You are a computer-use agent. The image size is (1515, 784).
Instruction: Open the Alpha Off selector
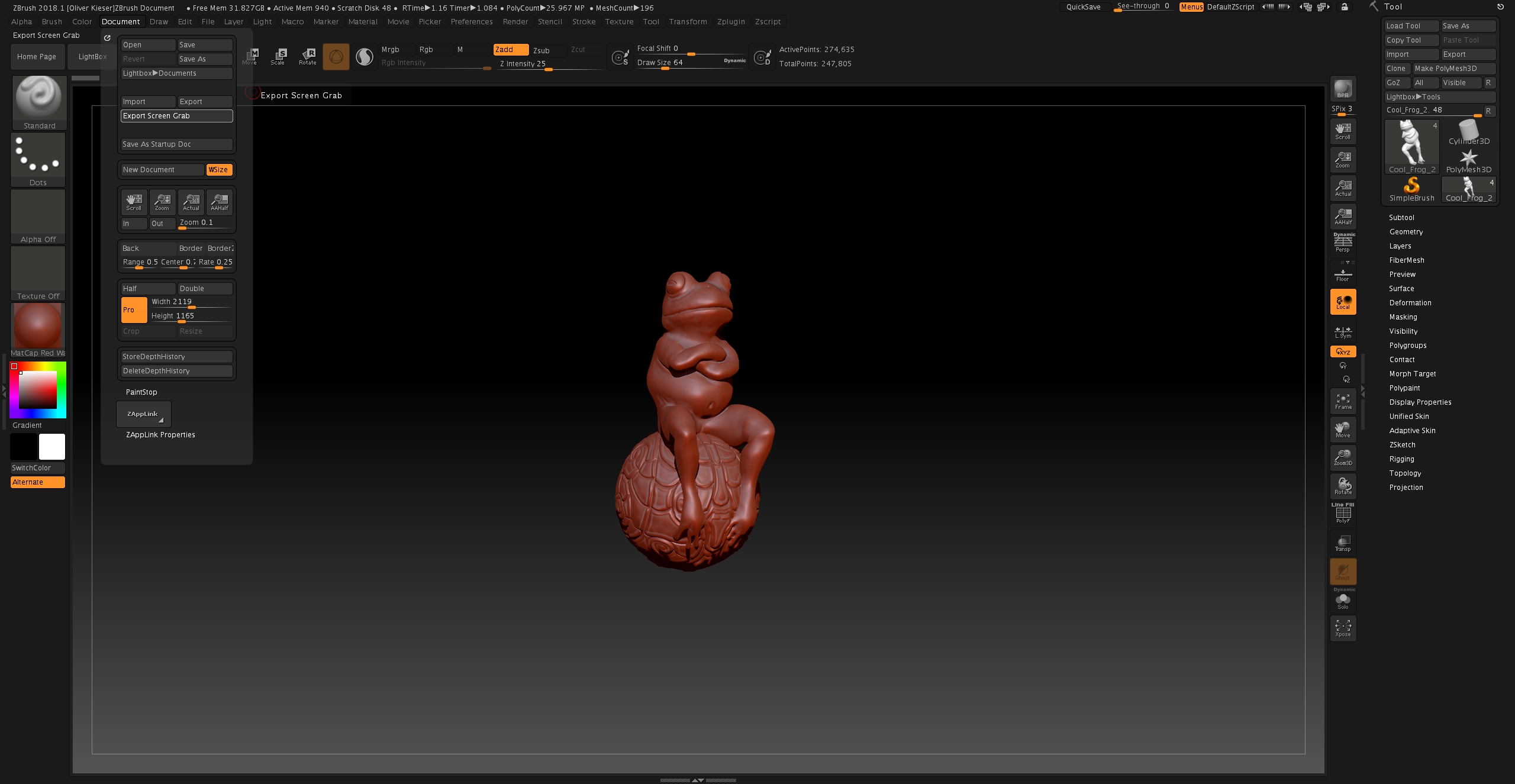(38, 216)
